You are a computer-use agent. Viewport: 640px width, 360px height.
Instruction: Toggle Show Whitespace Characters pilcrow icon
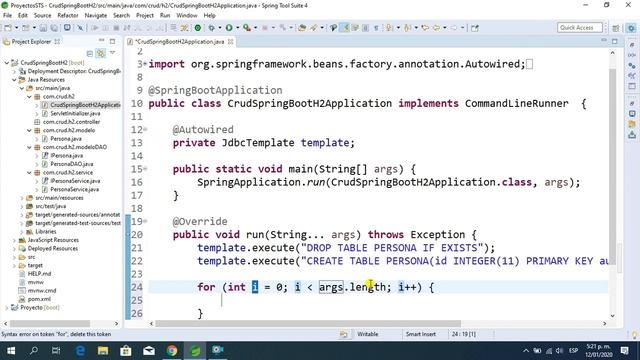tap(376, 28)
